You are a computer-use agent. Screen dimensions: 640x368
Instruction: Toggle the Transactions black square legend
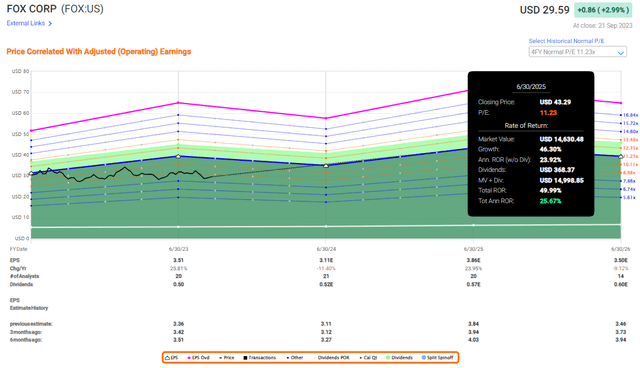tap(260, 358)
